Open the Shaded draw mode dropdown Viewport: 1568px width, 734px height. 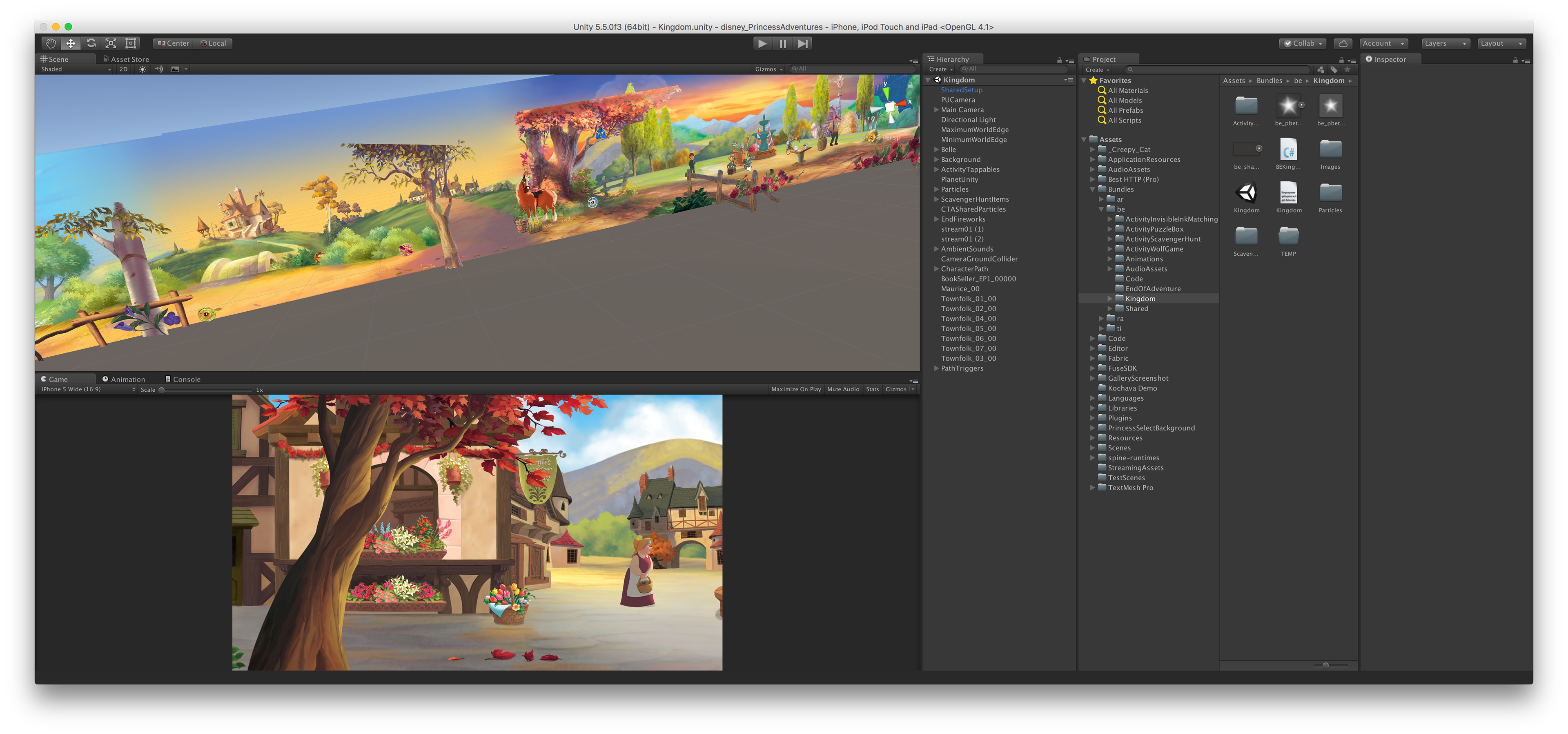[x=76, y=69]
